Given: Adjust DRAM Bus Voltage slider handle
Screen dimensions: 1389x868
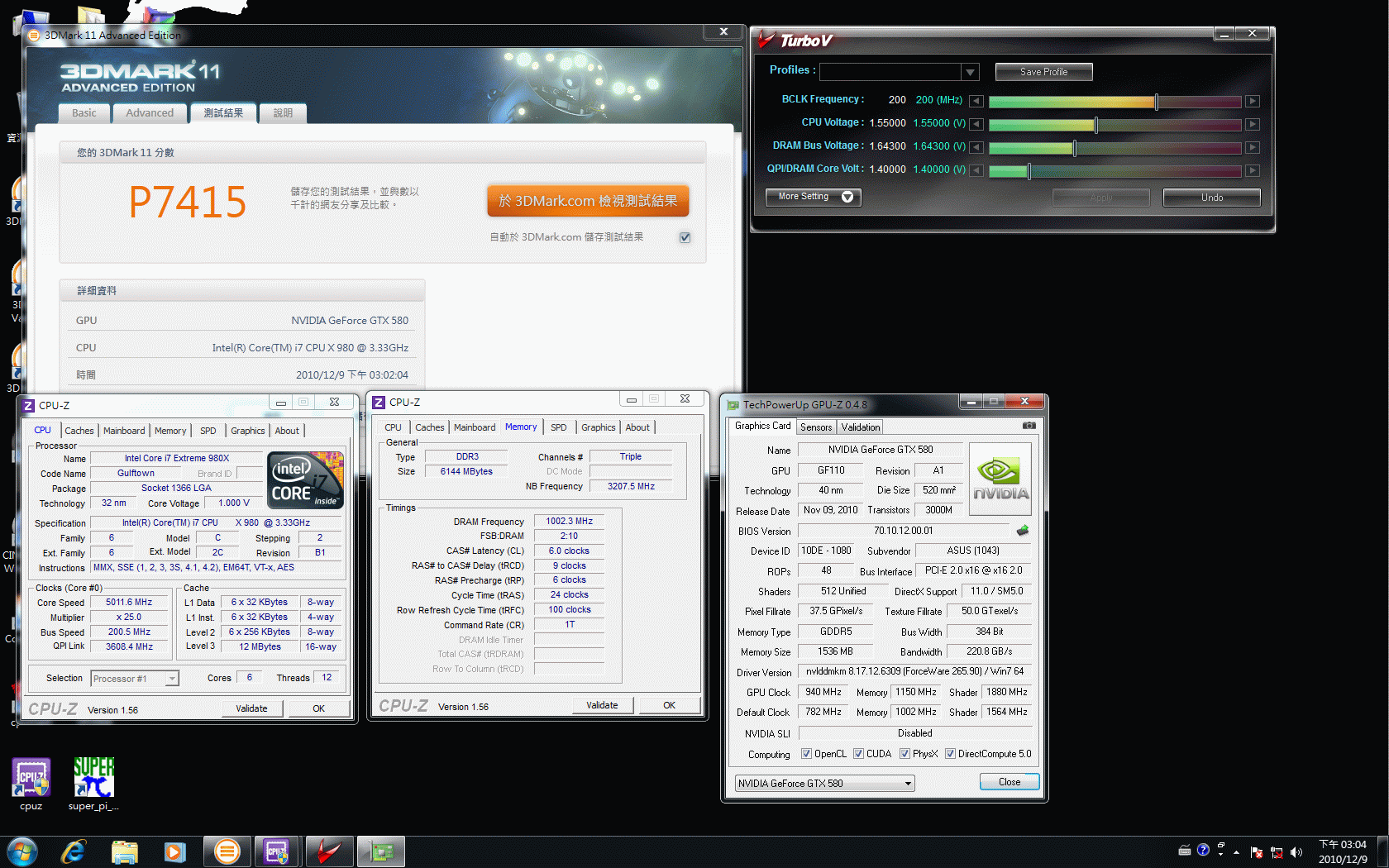Looking at the screenshot, I should (x=1074, y=148).
